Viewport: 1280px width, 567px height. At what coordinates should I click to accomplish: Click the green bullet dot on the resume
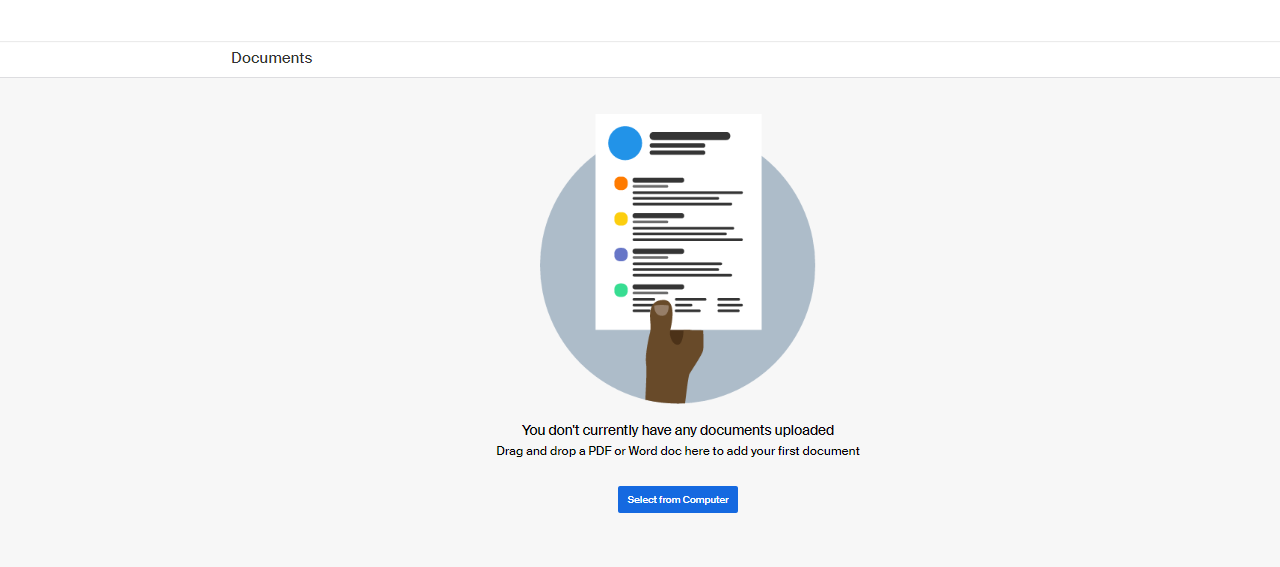[621, 290]
